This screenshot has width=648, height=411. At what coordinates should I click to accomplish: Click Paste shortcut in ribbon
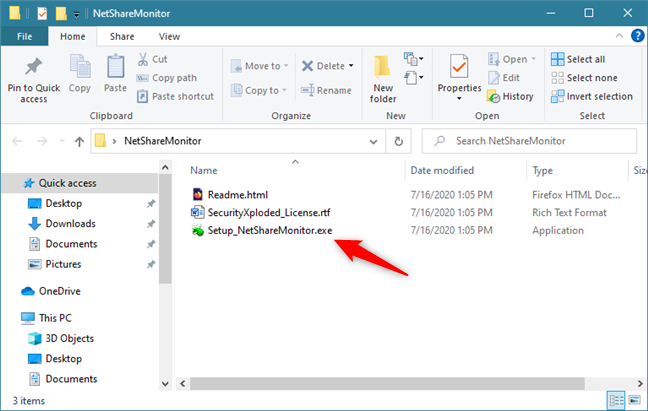[x=175, y=96]
